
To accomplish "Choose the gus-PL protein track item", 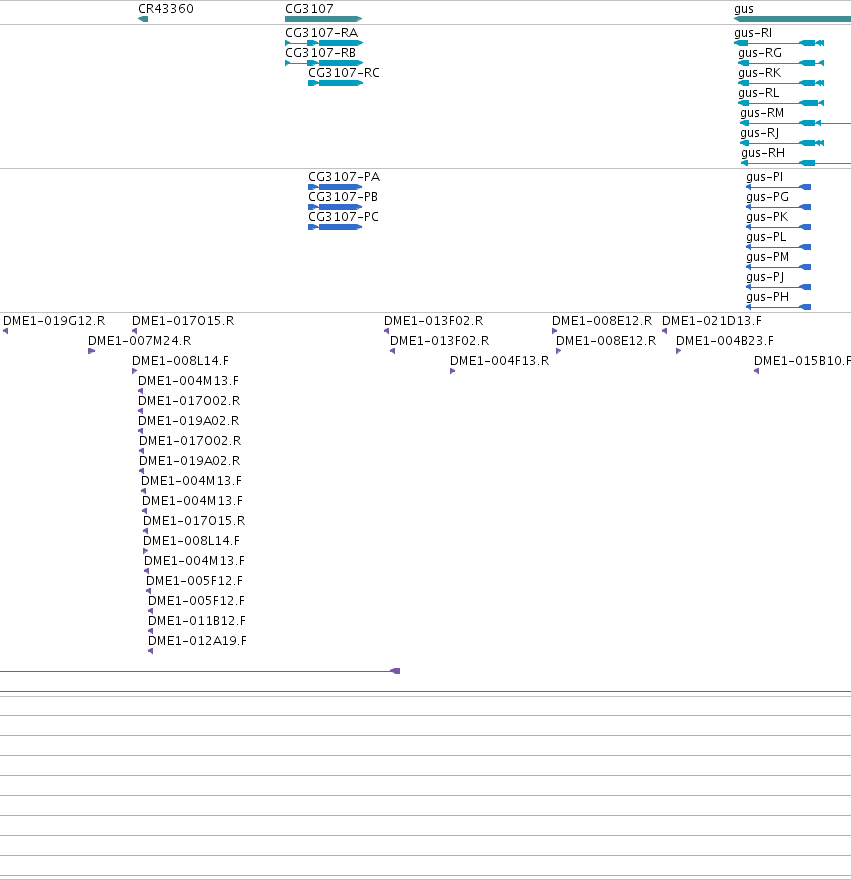I will click(x=778, y=247).
